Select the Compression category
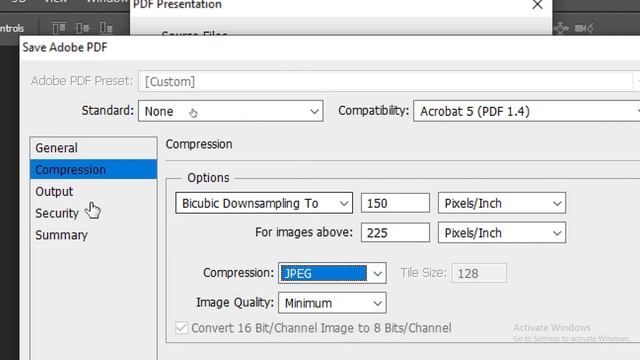640x360 pixels. tap(93, 169)
